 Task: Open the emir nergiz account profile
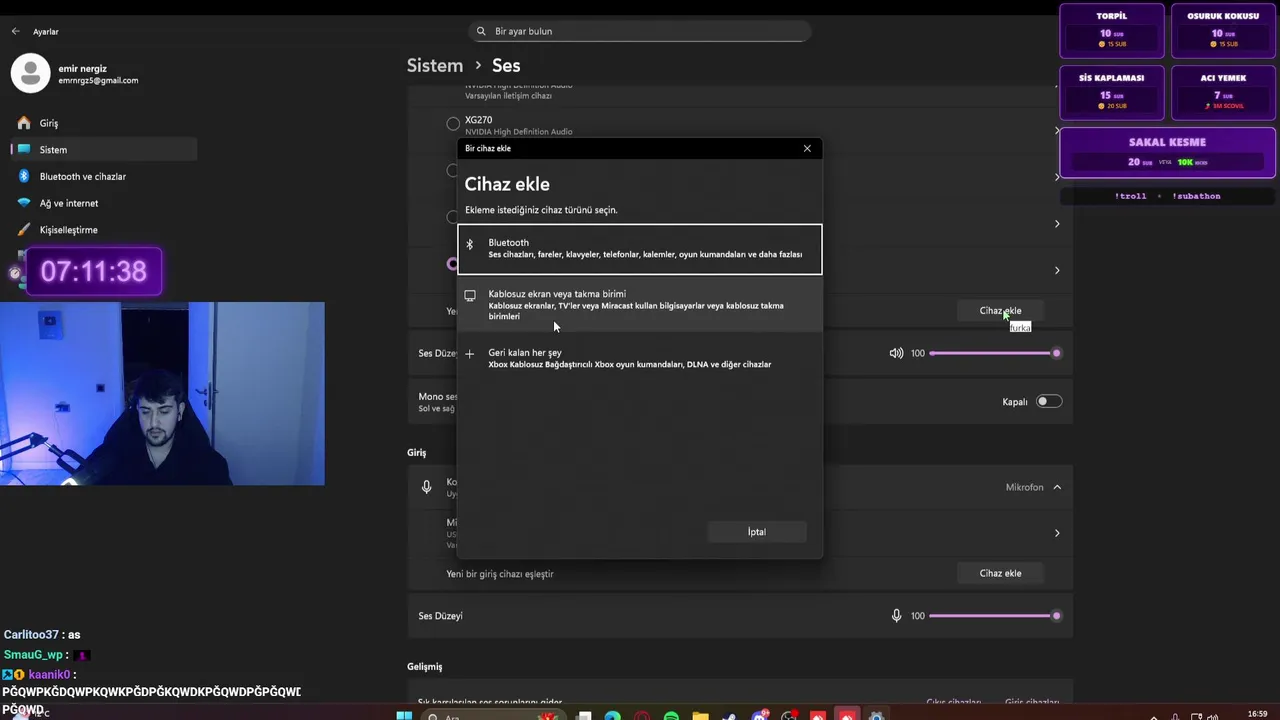coord(76,74)
